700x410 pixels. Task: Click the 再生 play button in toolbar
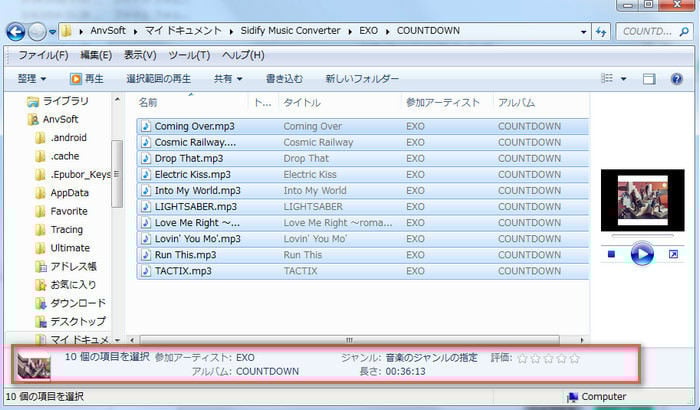click(87, 79)
